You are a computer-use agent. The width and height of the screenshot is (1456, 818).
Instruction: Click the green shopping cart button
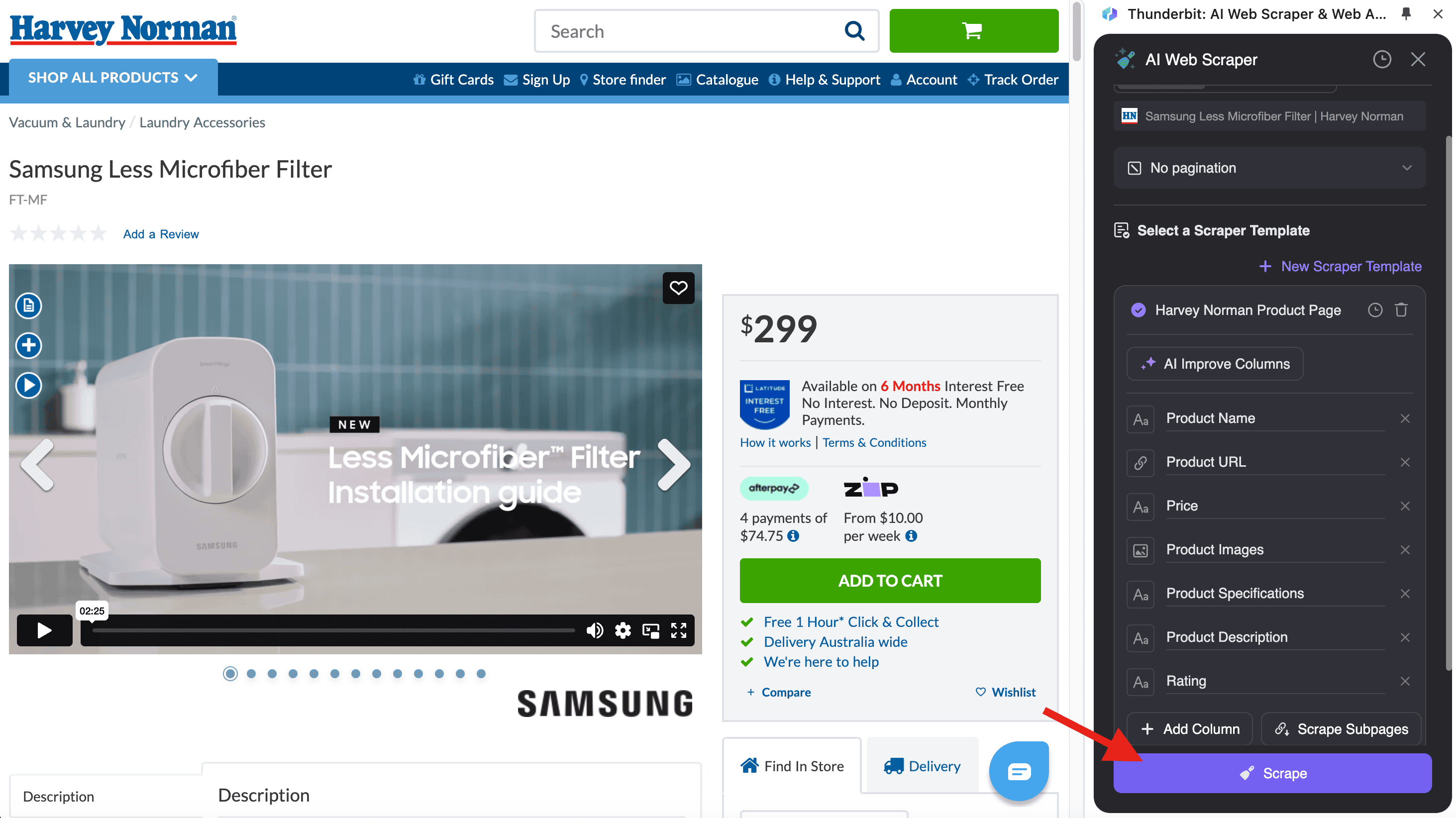(x=973, y=31)
